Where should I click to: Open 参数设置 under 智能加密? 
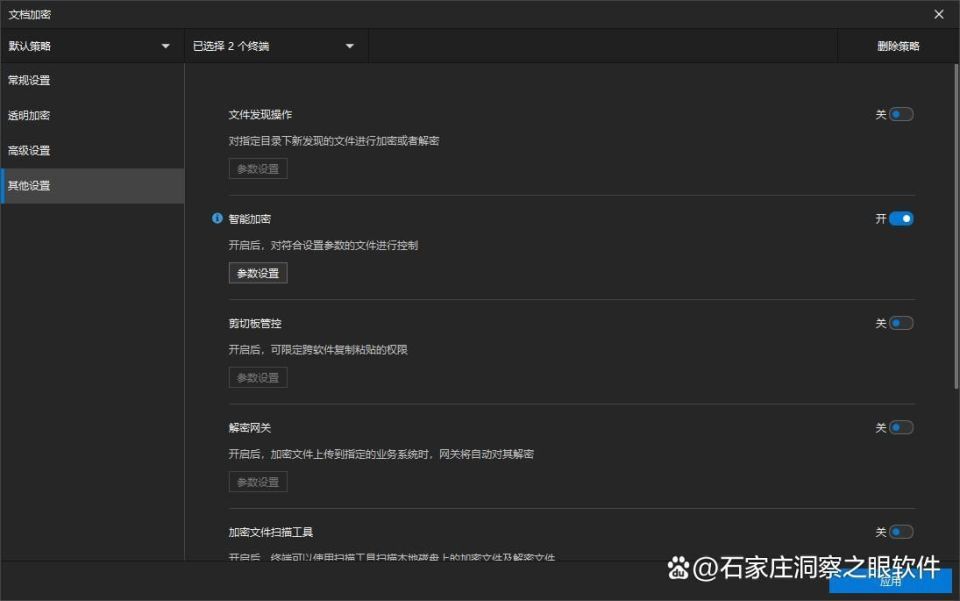258,273
